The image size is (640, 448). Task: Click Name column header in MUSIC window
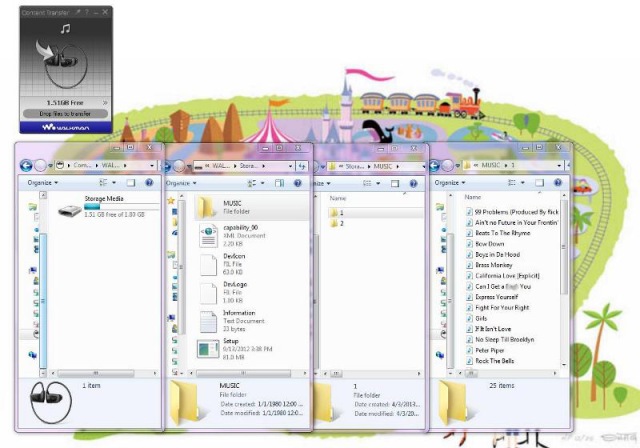(338, 198)
